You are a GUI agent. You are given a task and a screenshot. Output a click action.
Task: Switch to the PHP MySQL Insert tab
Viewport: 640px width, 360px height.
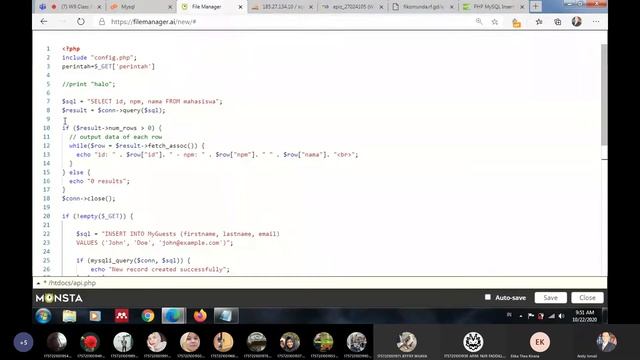tap(493, 7)
